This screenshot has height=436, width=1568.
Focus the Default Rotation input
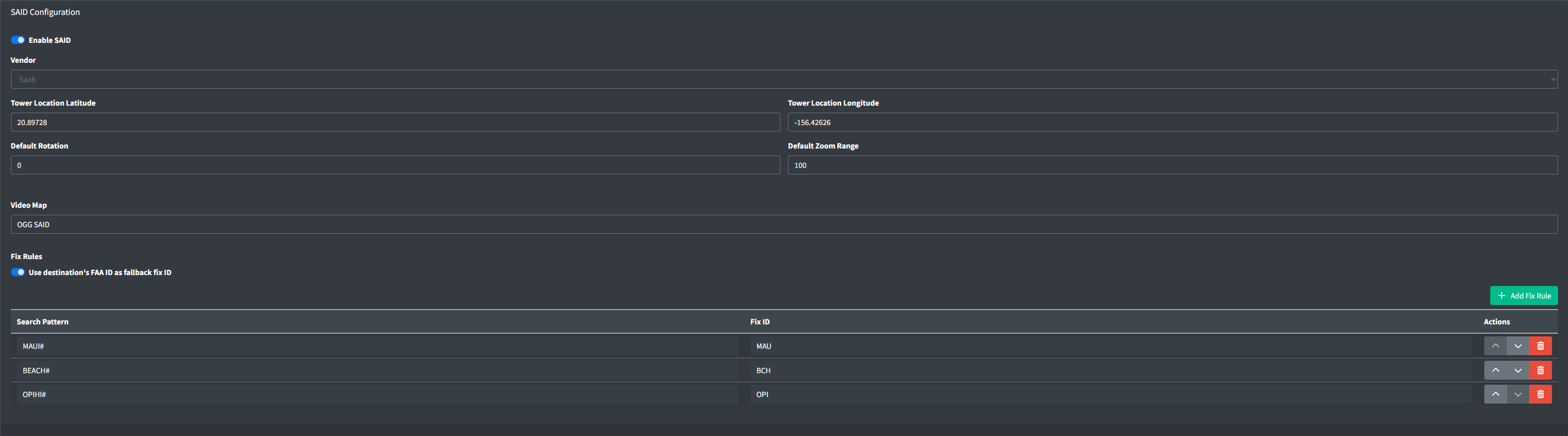coord(395,165)
